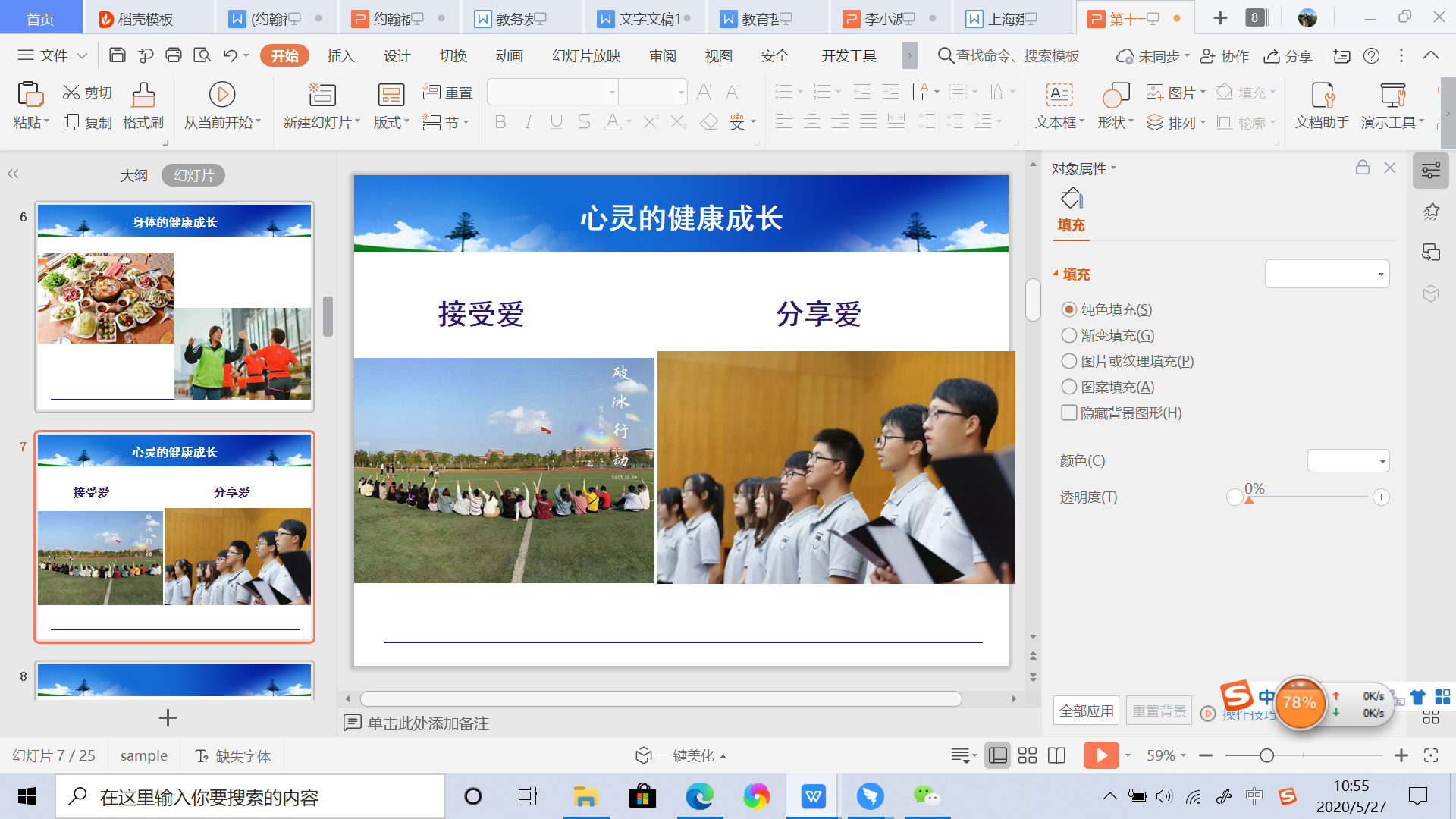Click the print icon in quick toolbar
1456x819 pixels.
[174, 55]
